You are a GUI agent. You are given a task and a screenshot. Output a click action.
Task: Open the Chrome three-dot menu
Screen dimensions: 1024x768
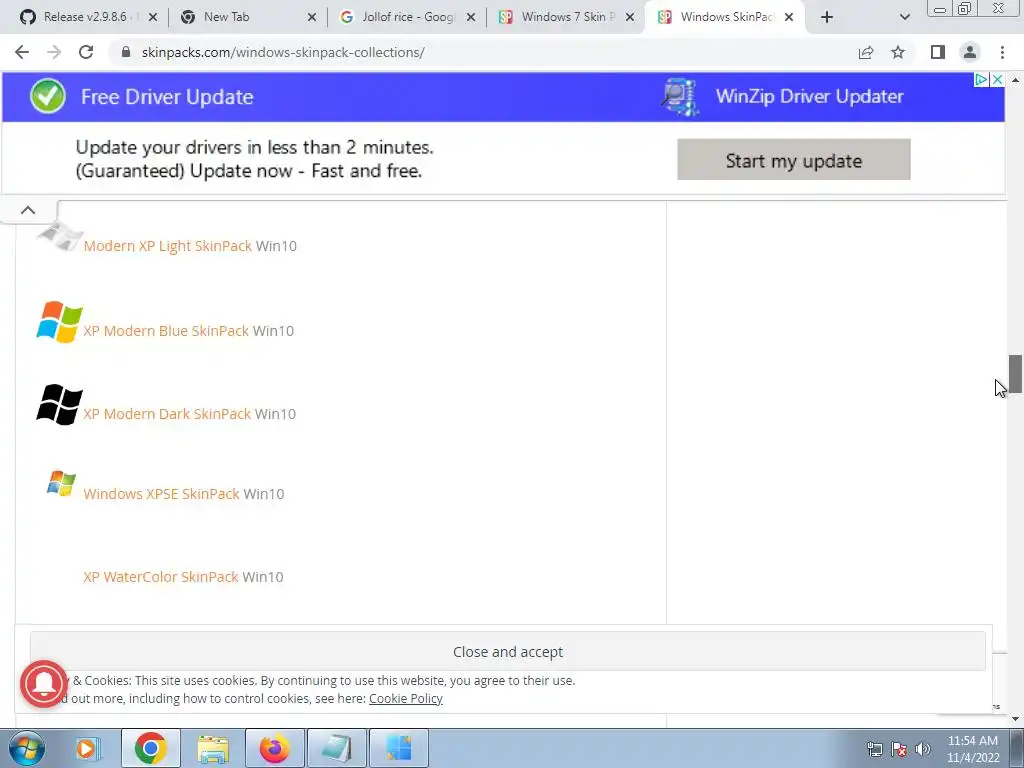(1002, 52)
